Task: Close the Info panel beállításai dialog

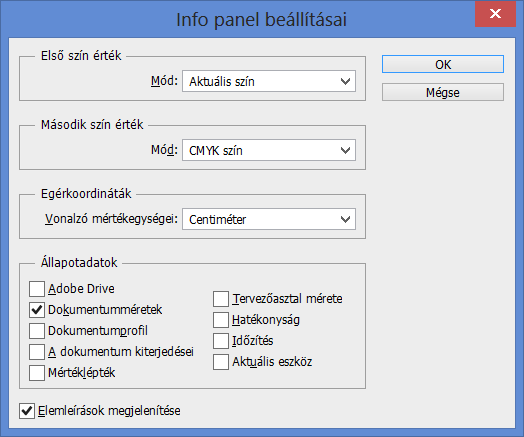Action: coord(495,14)
